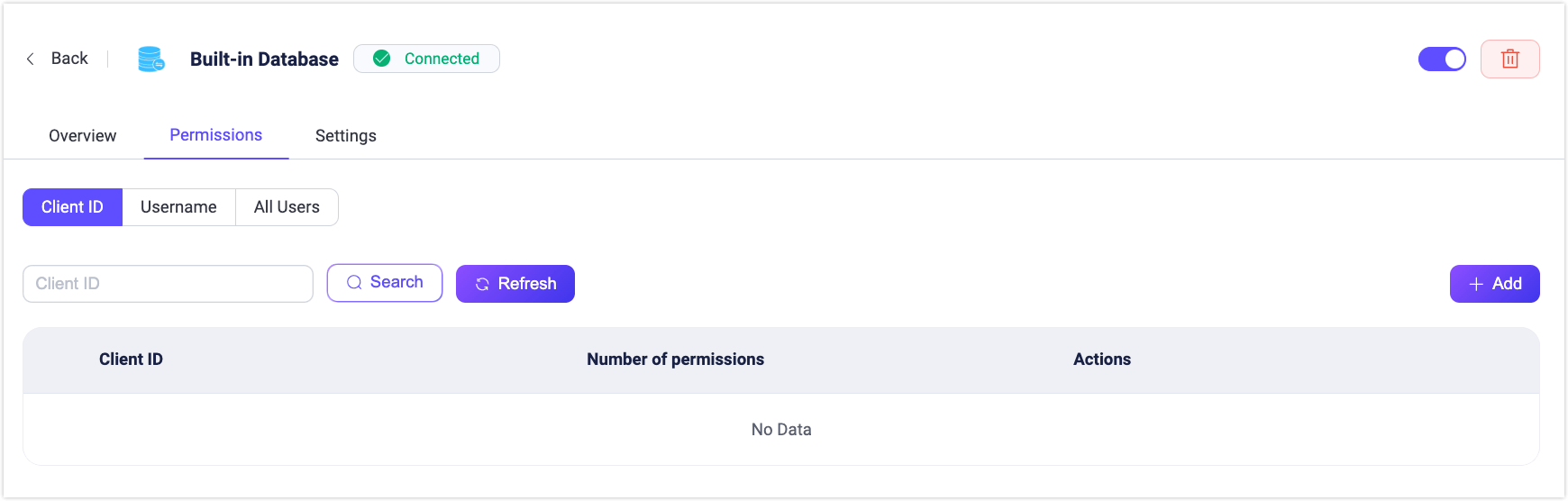Click the green Connected checkmark icon

[382, 59]
